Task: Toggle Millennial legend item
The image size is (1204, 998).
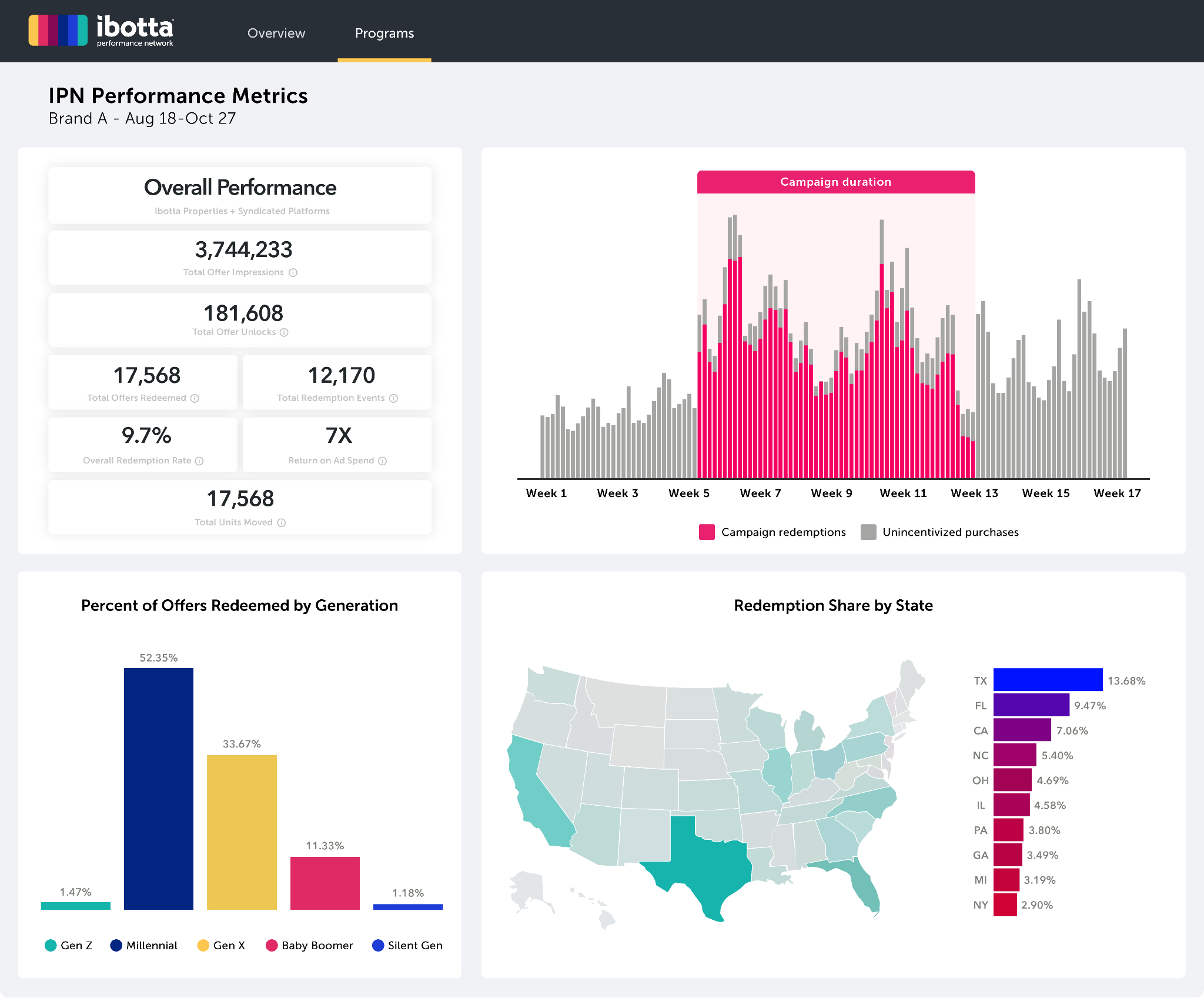Action: pyautogui.click(x=144, y=946)
